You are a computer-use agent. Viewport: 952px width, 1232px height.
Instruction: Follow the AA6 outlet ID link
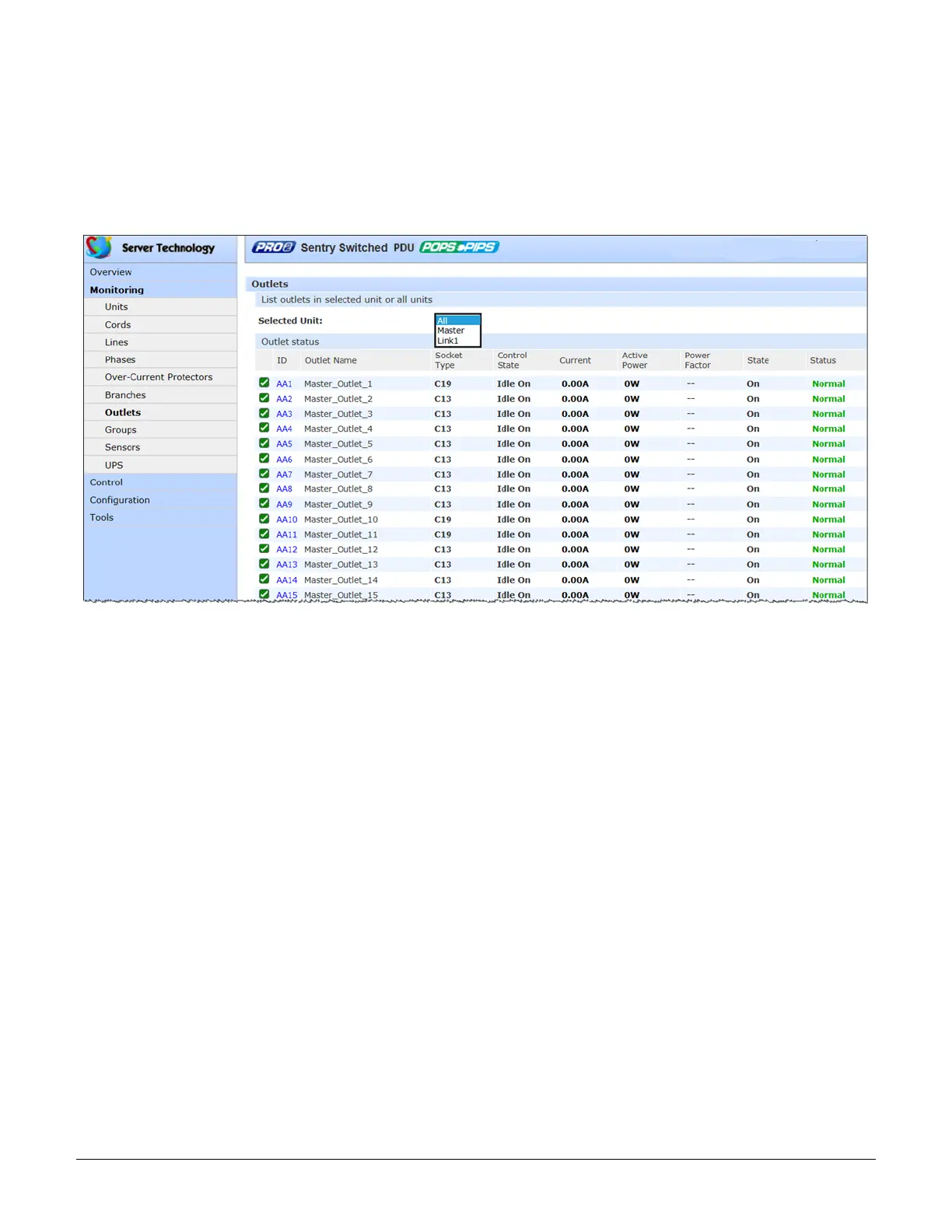[x=284, y=460]
